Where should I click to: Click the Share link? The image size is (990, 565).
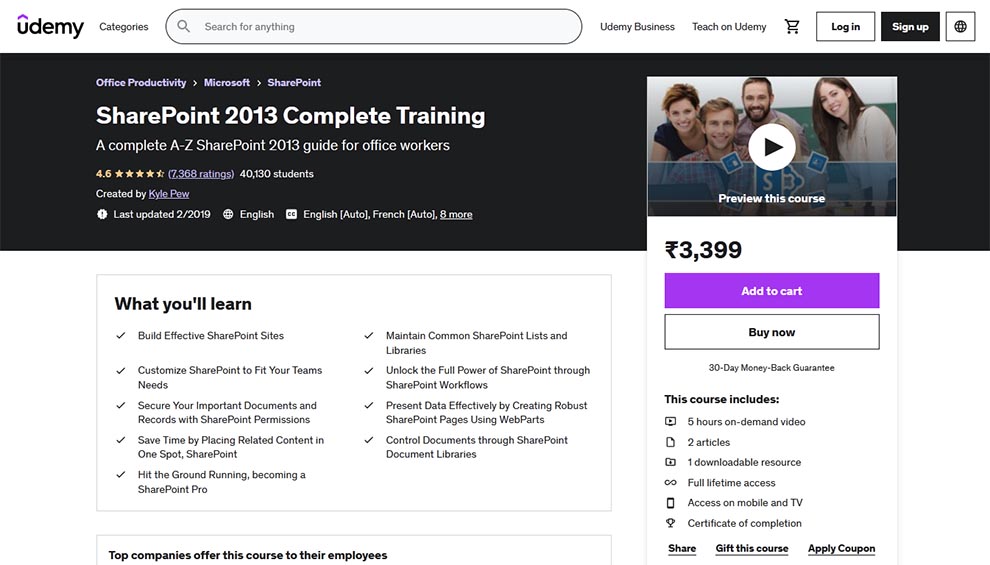682,549
